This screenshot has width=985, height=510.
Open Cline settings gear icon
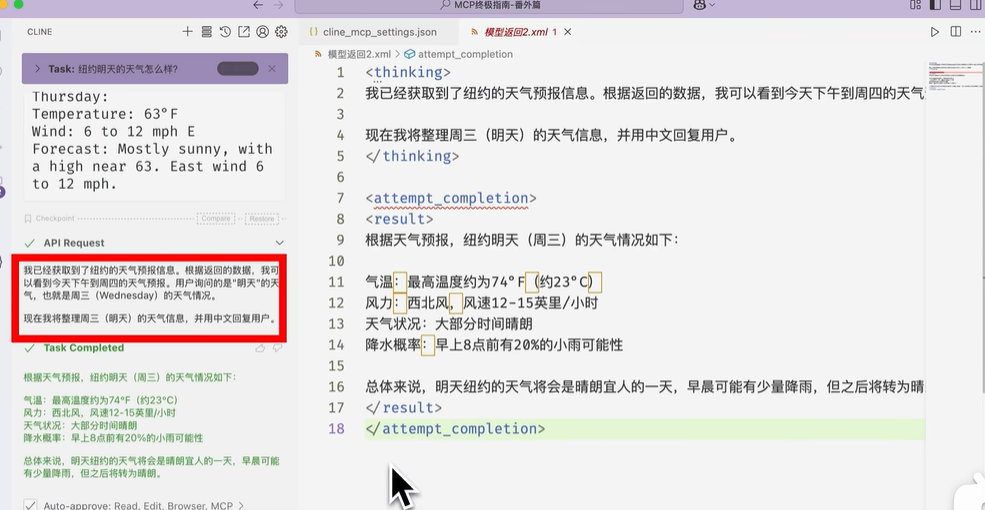pos(281,31)
